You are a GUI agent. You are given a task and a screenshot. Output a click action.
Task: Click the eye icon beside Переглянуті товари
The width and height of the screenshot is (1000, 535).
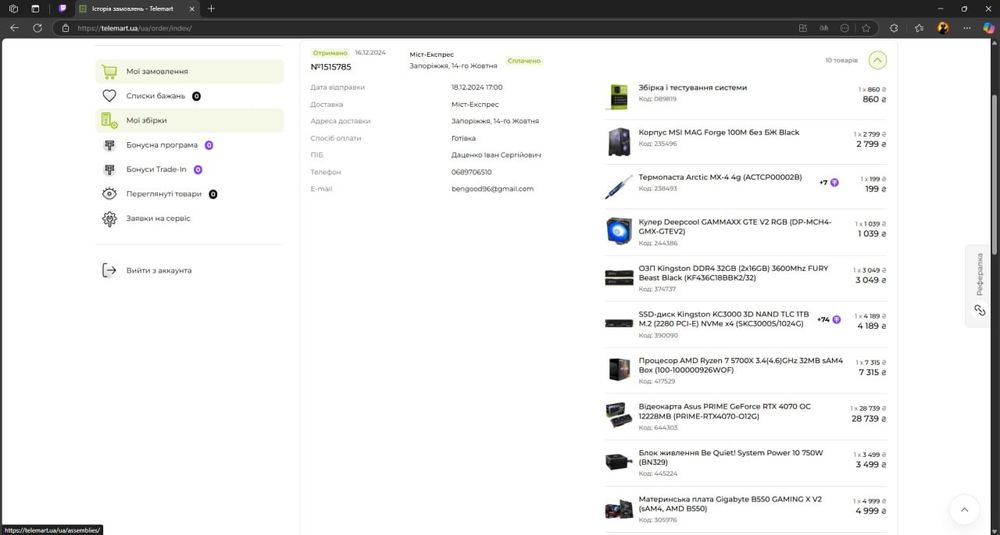click(x=109, y=194)
